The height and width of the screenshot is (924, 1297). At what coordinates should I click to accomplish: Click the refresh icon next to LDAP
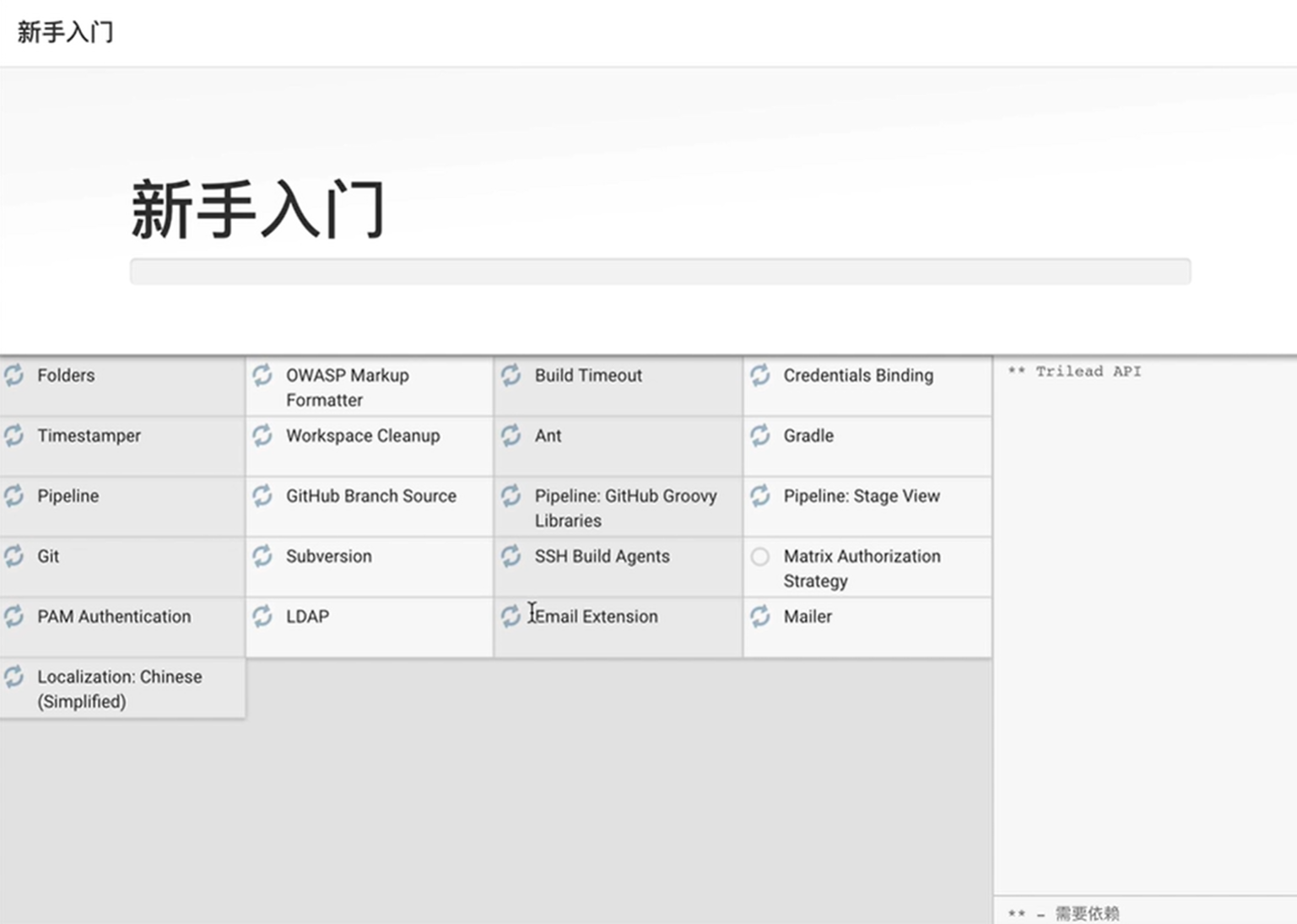(x=262, y=616)
